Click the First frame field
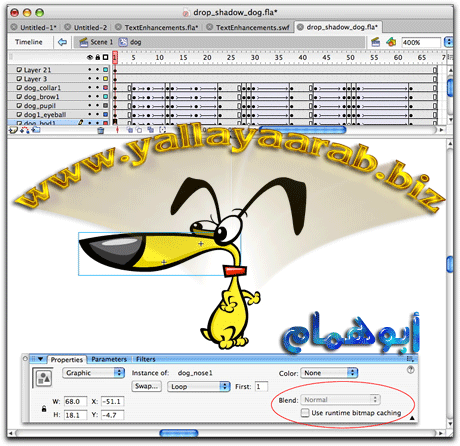 click(261, 387)
